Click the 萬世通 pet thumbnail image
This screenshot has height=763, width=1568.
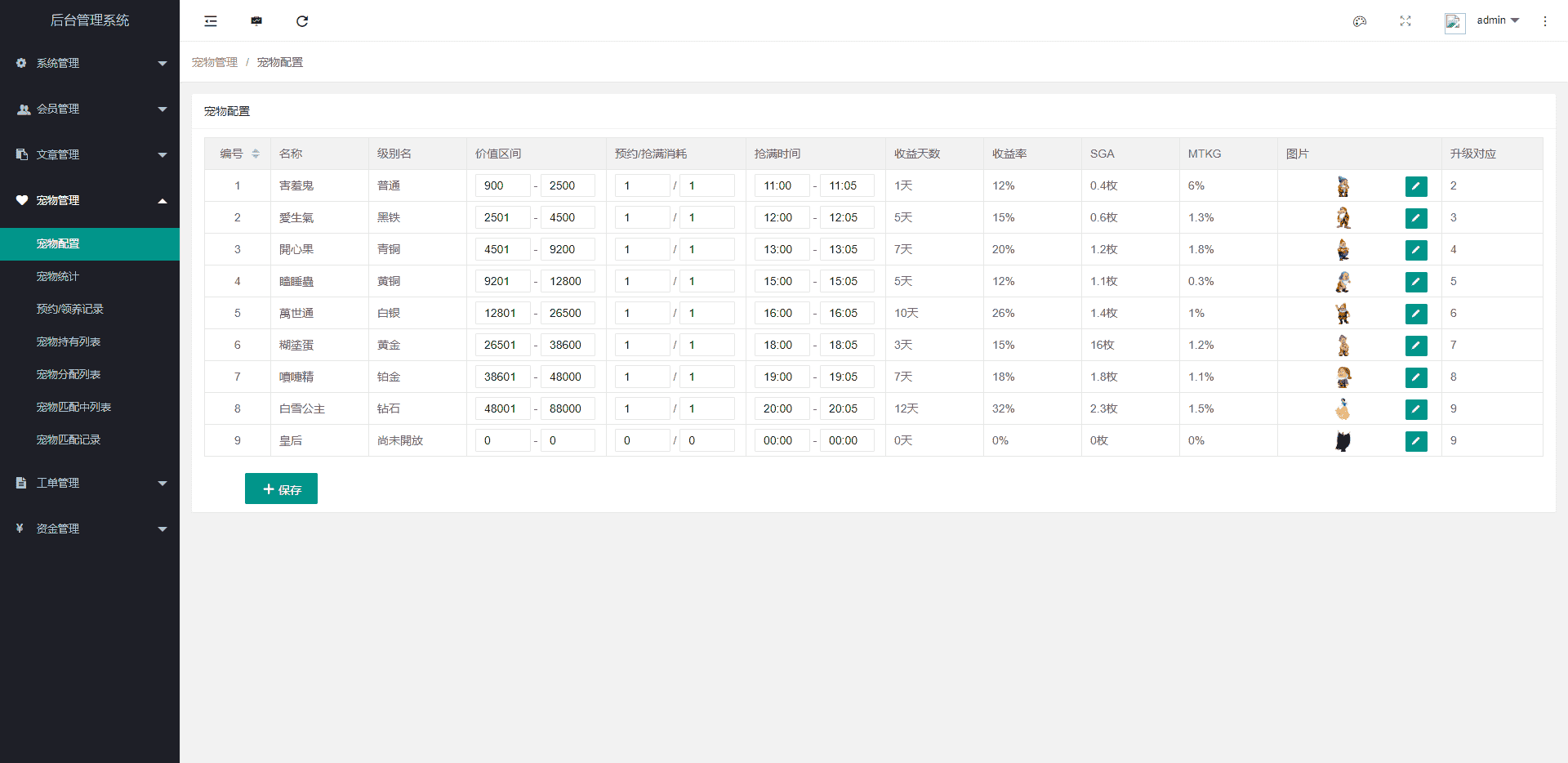click(1343, 314)
